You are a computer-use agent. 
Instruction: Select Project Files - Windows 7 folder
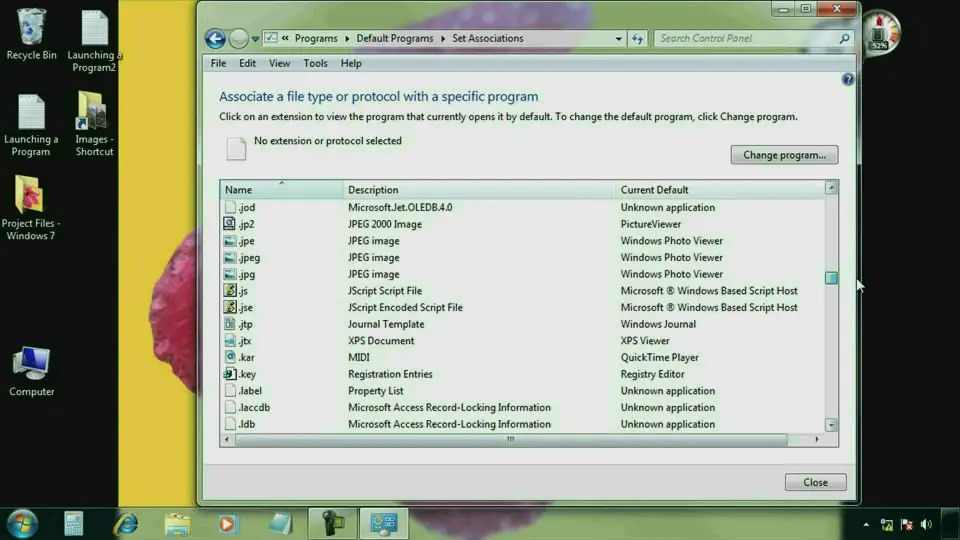click(31, 208)
